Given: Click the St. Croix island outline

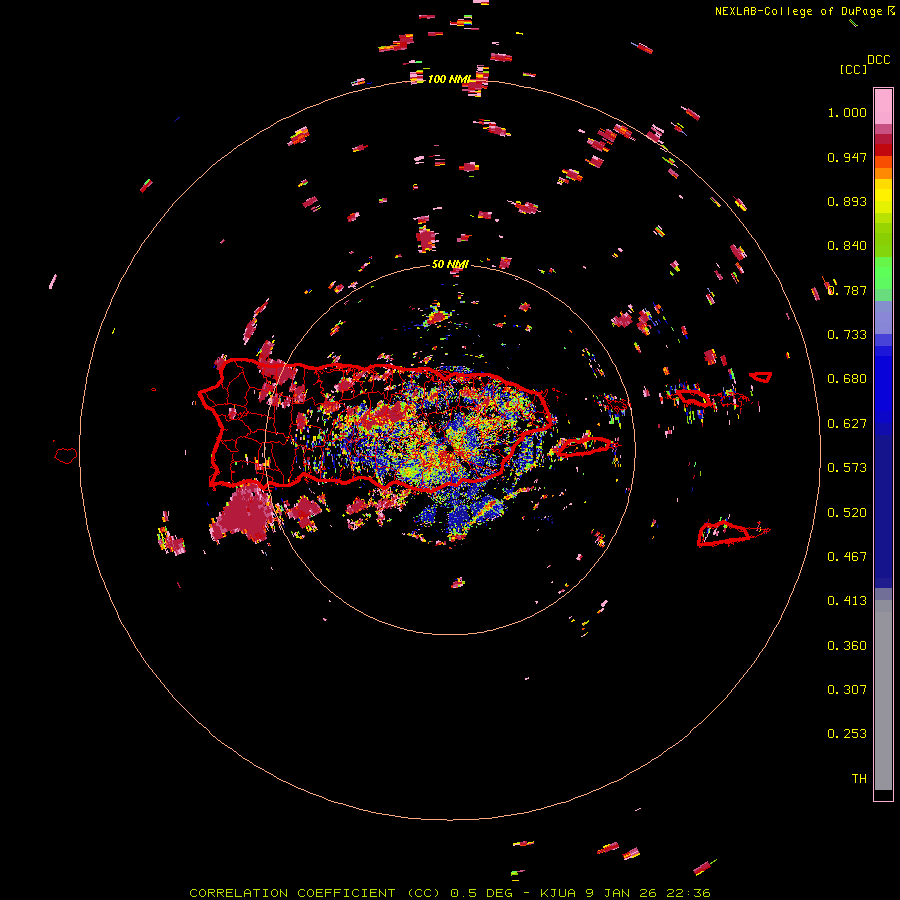Looking at the screenshot, I should pyautogui.click(x=724, y=534).
